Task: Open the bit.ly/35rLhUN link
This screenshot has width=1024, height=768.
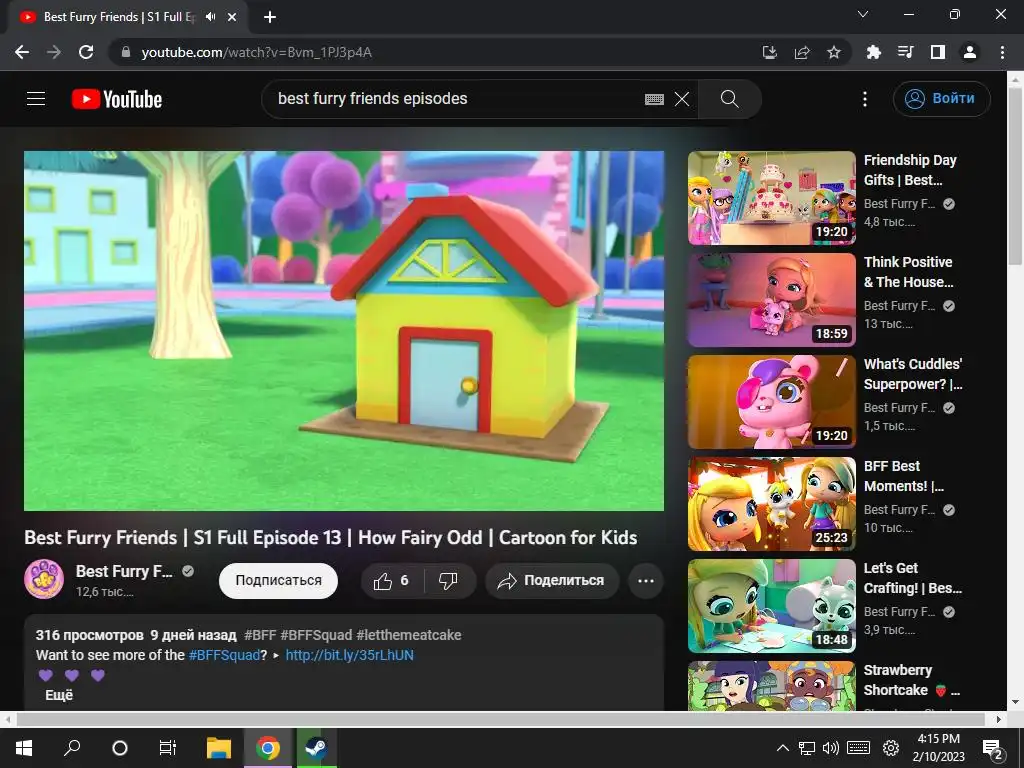Action: [x=349, y=655]
